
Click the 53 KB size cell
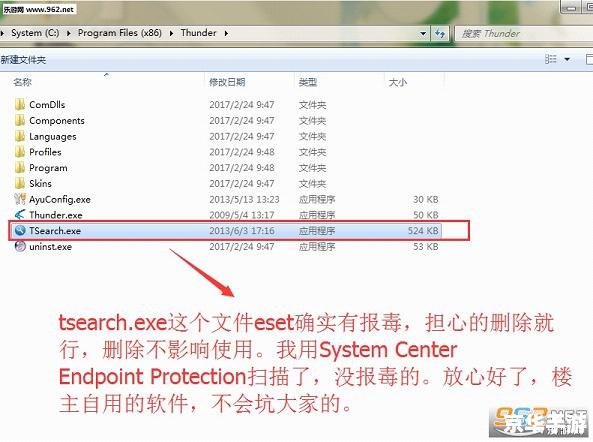click(426, 247)
